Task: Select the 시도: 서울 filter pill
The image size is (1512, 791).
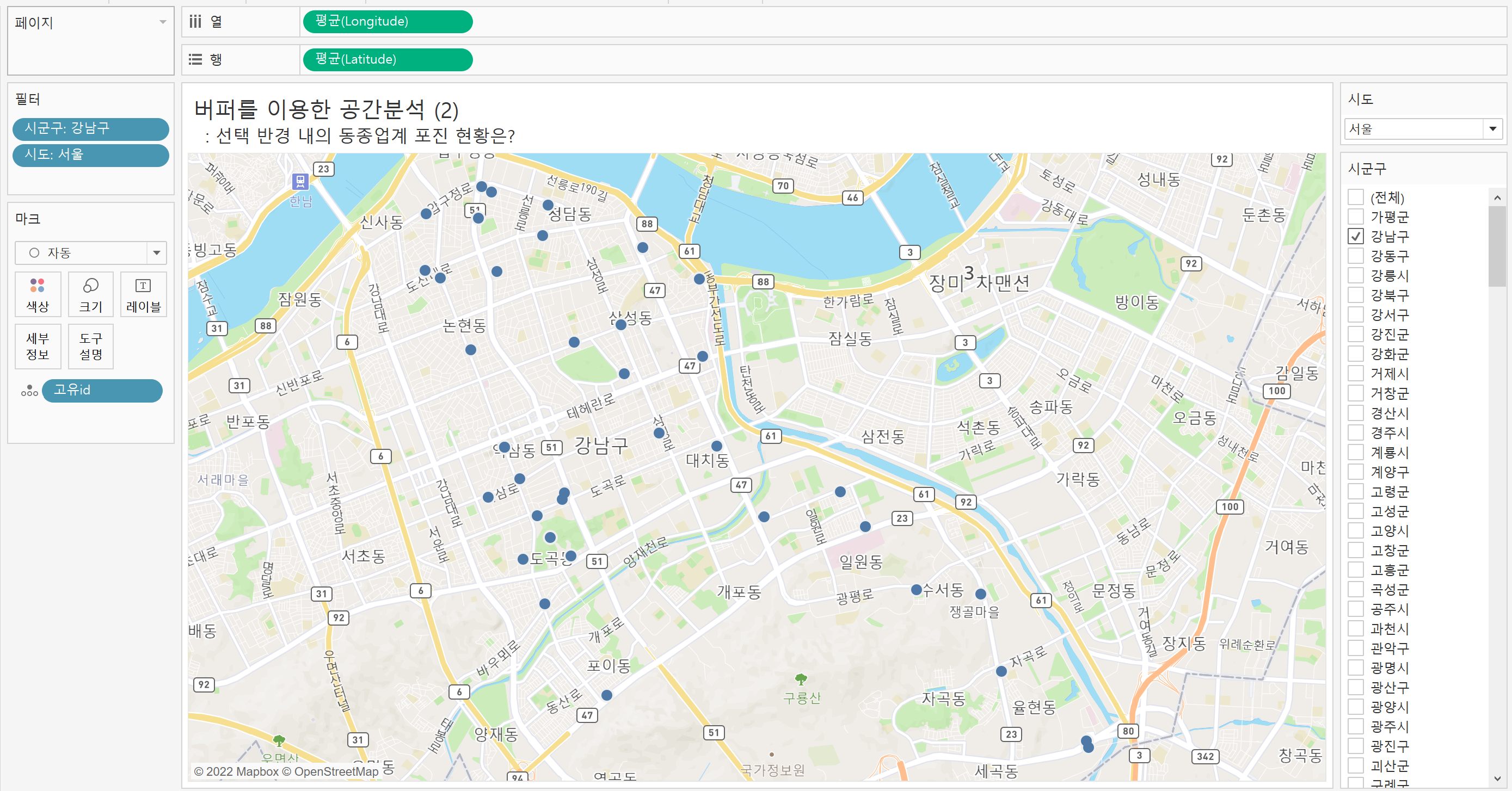Action: 90,155
